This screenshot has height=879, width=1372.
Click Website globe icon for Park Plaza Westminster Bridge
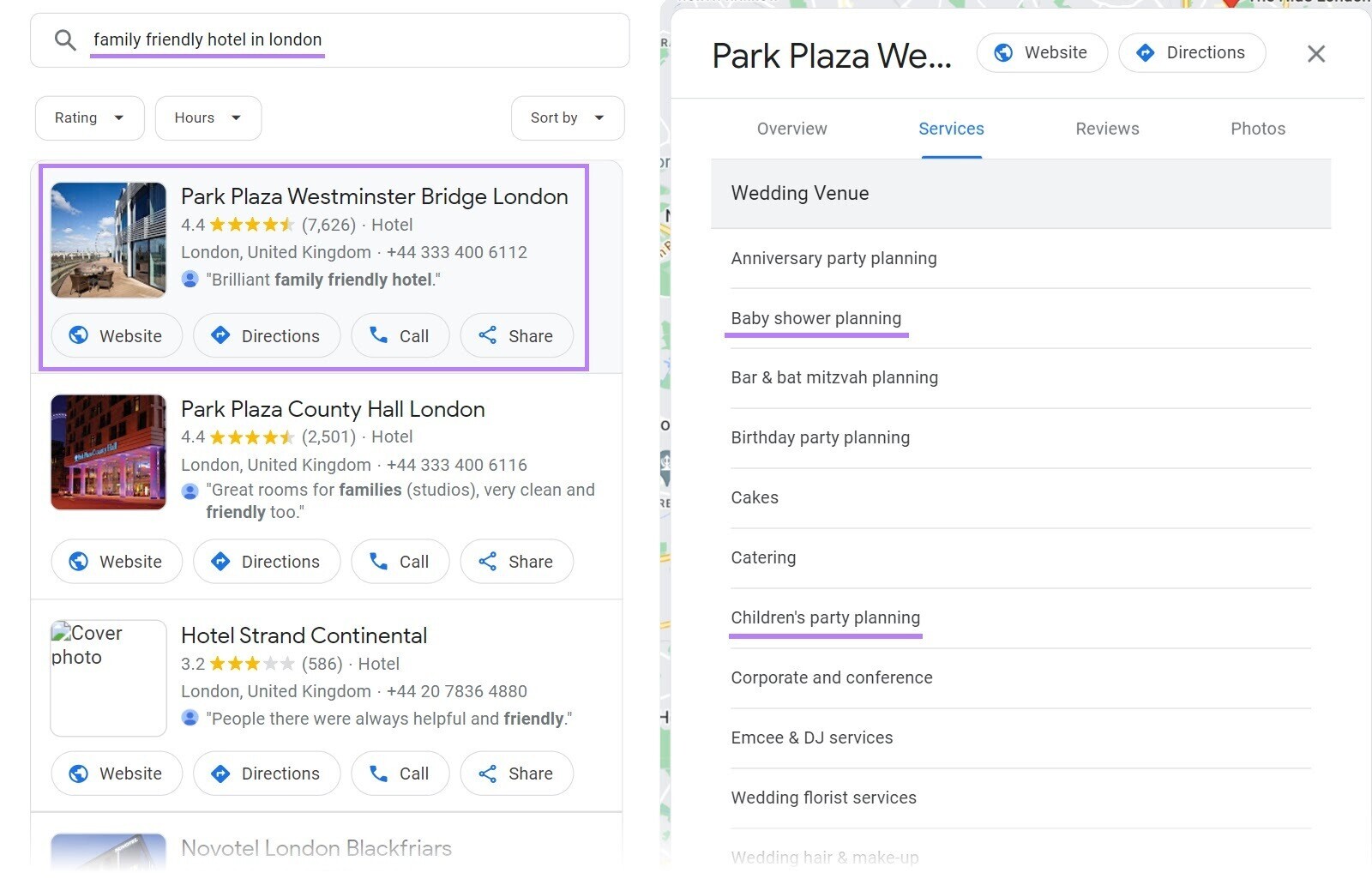tap(79, 335)
